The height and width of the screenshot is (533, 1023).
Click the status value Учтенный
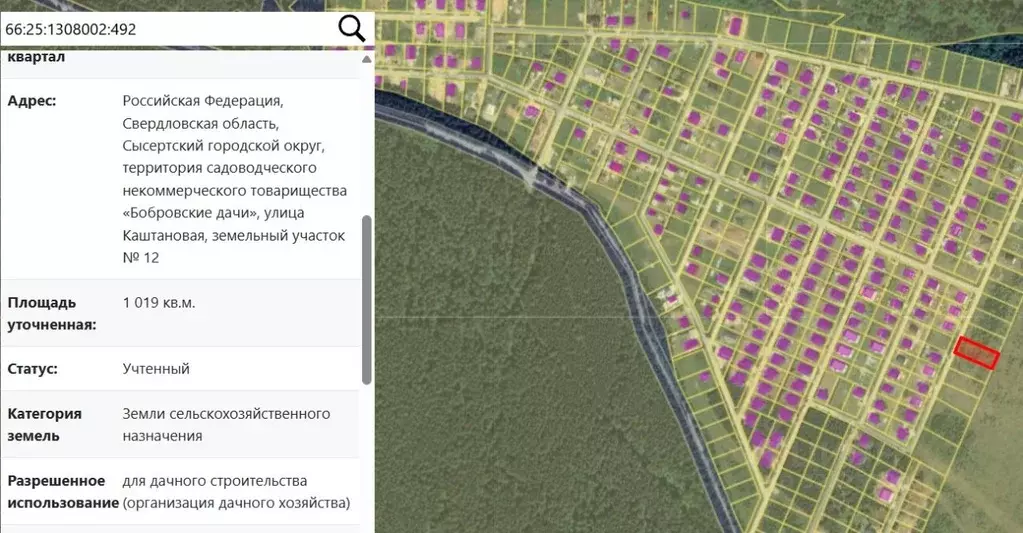pos(156,369)
